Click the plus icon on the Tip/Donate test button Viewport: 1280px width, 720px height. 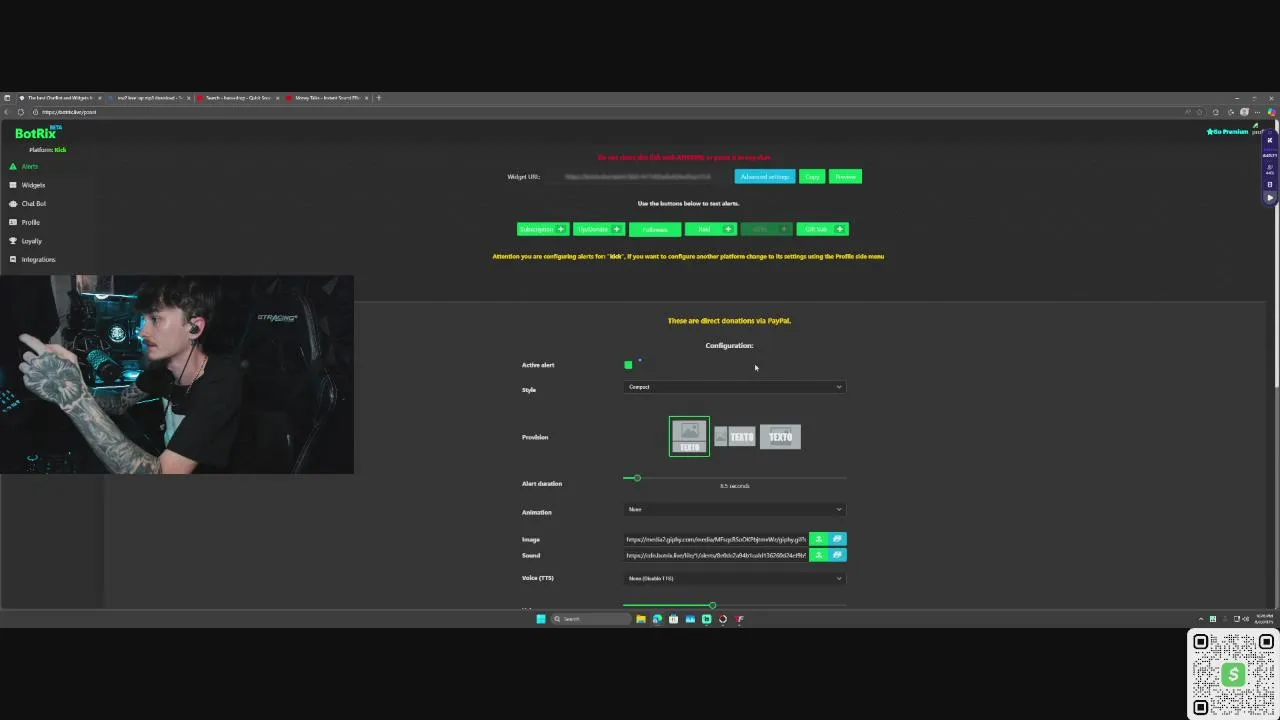pyautogui.click(x=616, y=229)
